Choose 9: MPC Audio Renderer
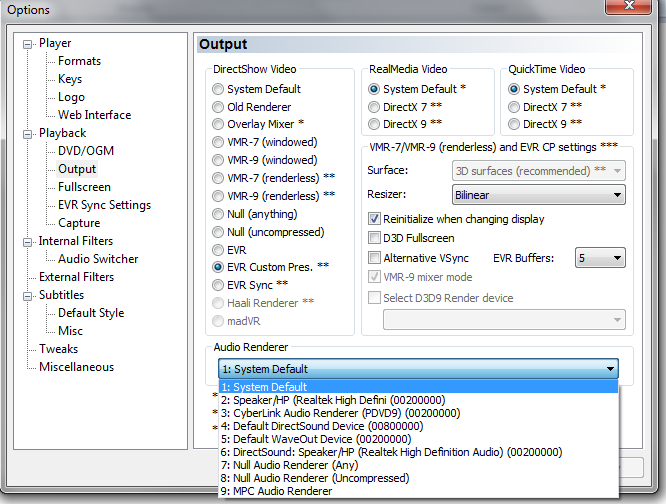Image resolution: width=666 pixels, height=504 pixels. (418, 491)
